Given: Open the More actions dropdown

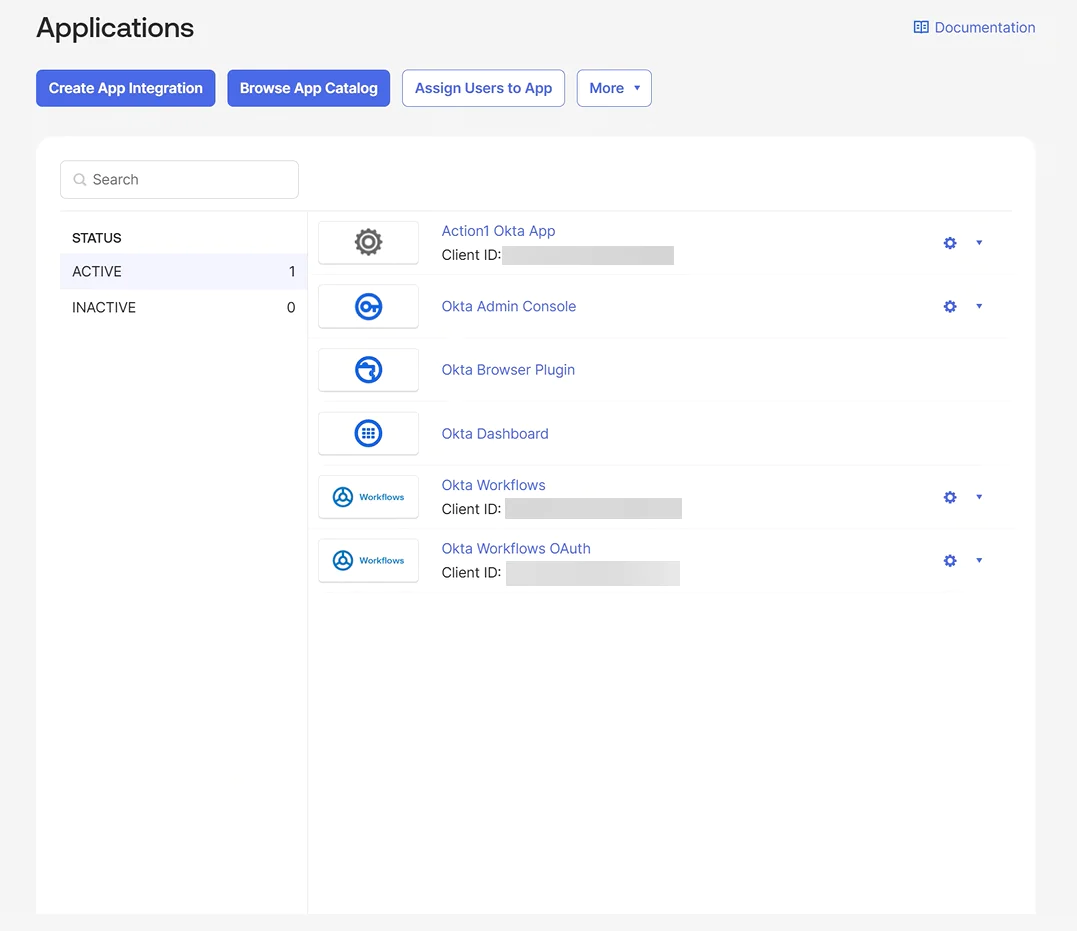Looking at the screenshot, I should (614, 88).
